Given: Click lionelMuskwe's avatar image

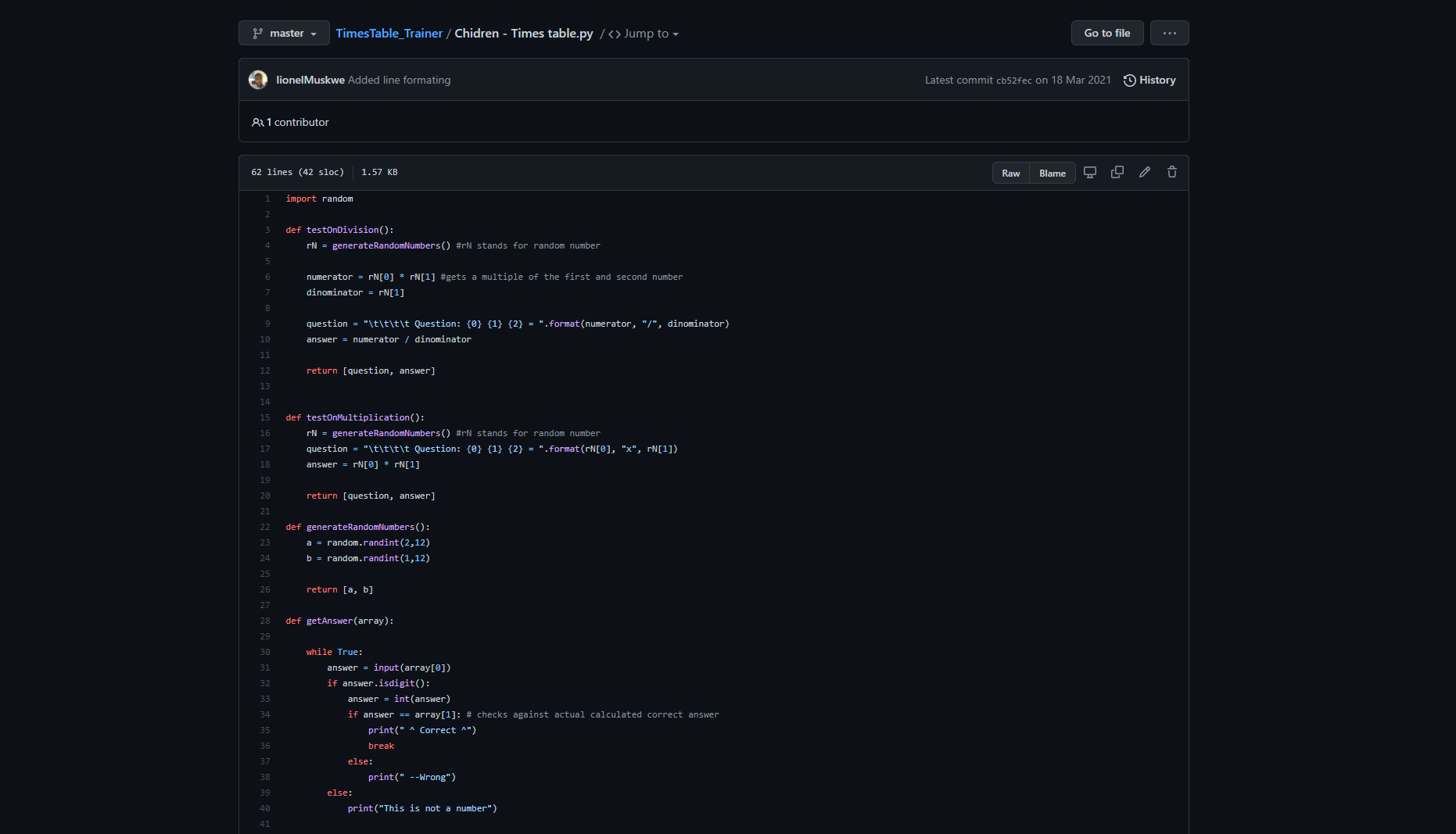Looking at the screenshot, I should (x=258, y=80).
